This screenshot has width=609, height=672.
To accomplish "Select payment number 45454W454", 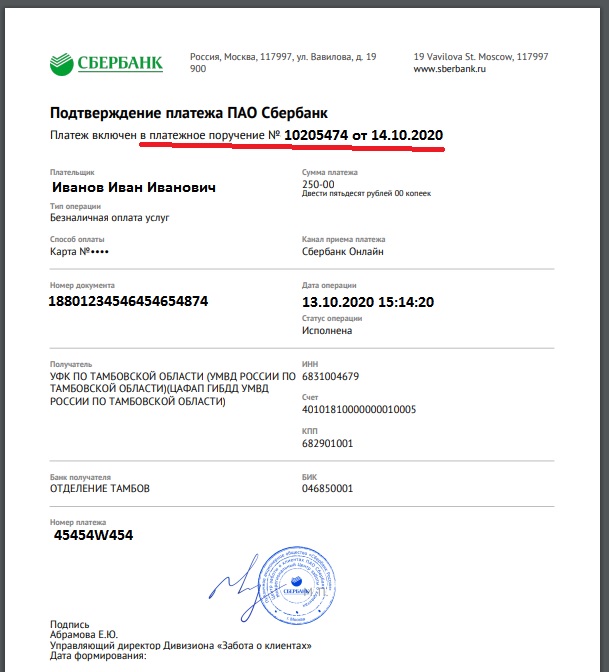I will pyautogui.click(x=93, y=535).
